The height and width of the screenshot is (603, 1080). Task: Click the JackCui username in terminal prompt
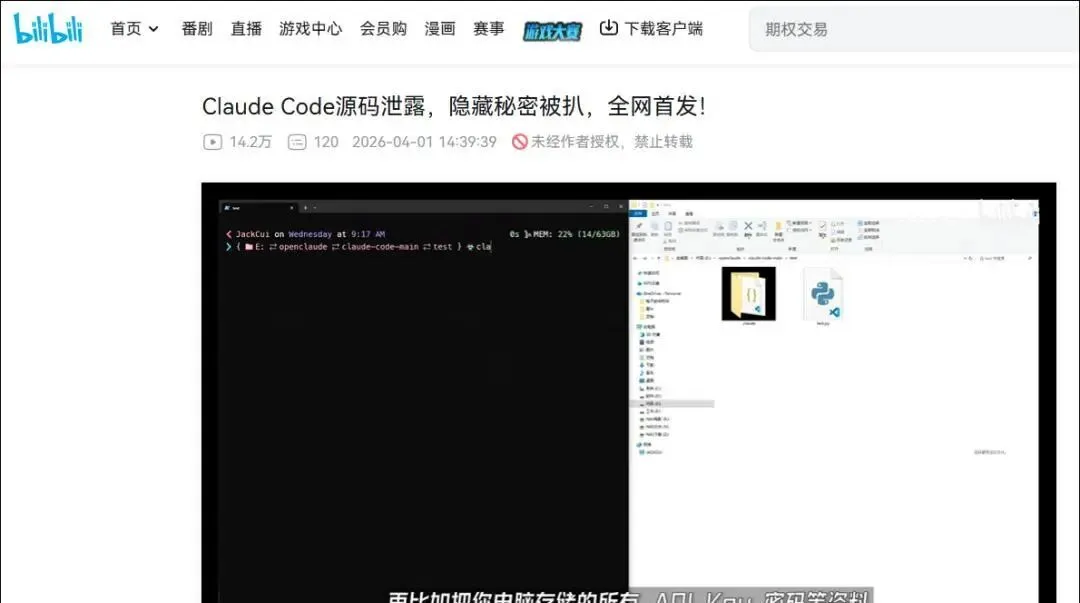click(253, 234)
